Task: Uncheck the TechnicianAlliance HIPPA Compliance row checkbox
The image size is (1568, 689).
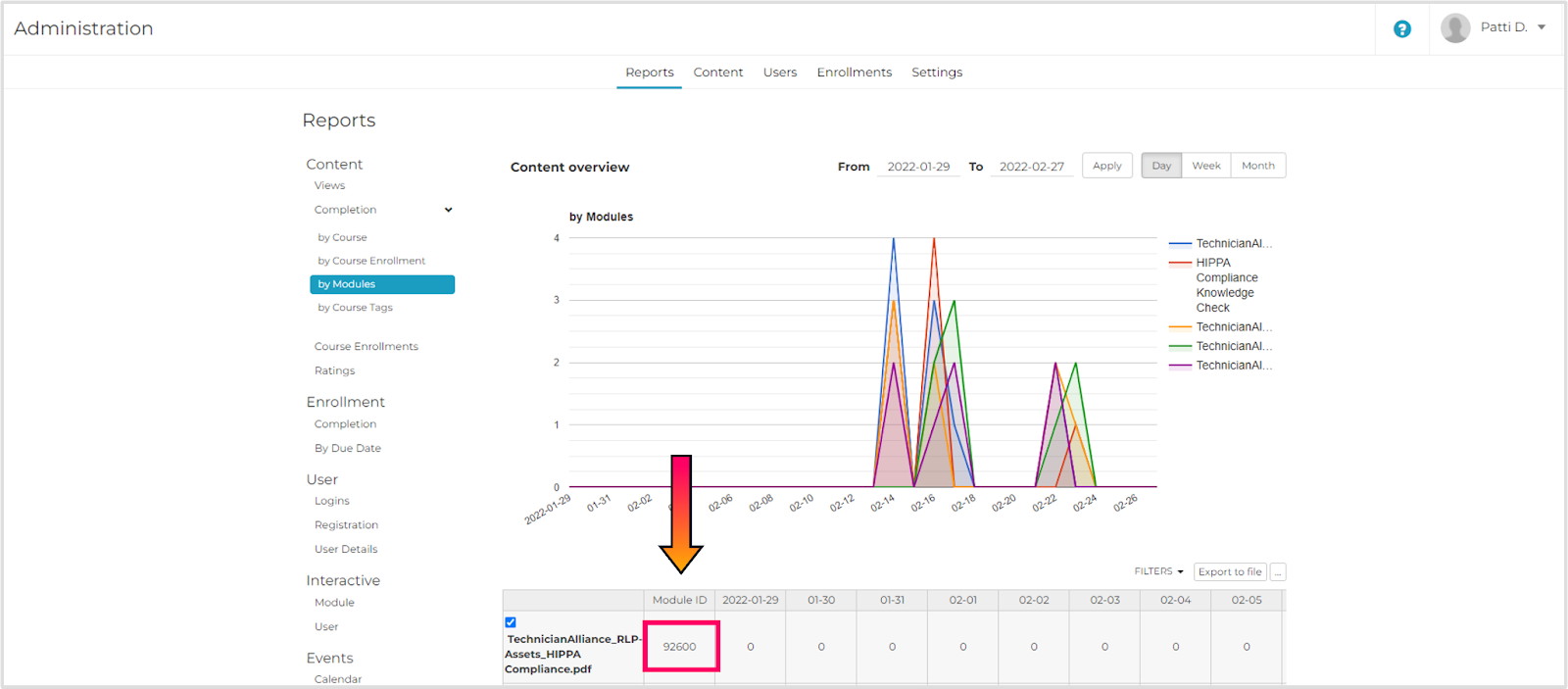Action: pyautogui.click(x=511, y=622)
